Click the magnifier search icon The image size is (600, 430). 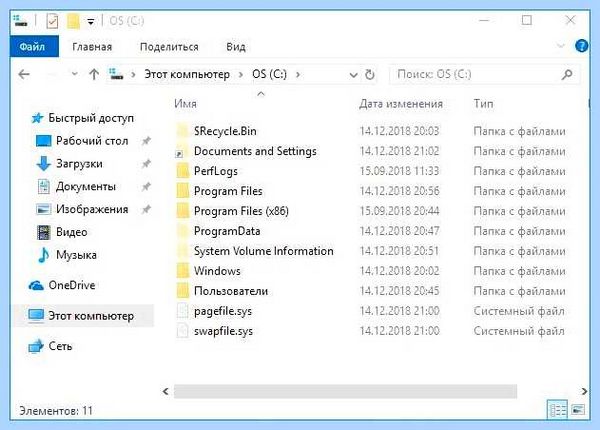pyautogui.click(x=567, y=74)
